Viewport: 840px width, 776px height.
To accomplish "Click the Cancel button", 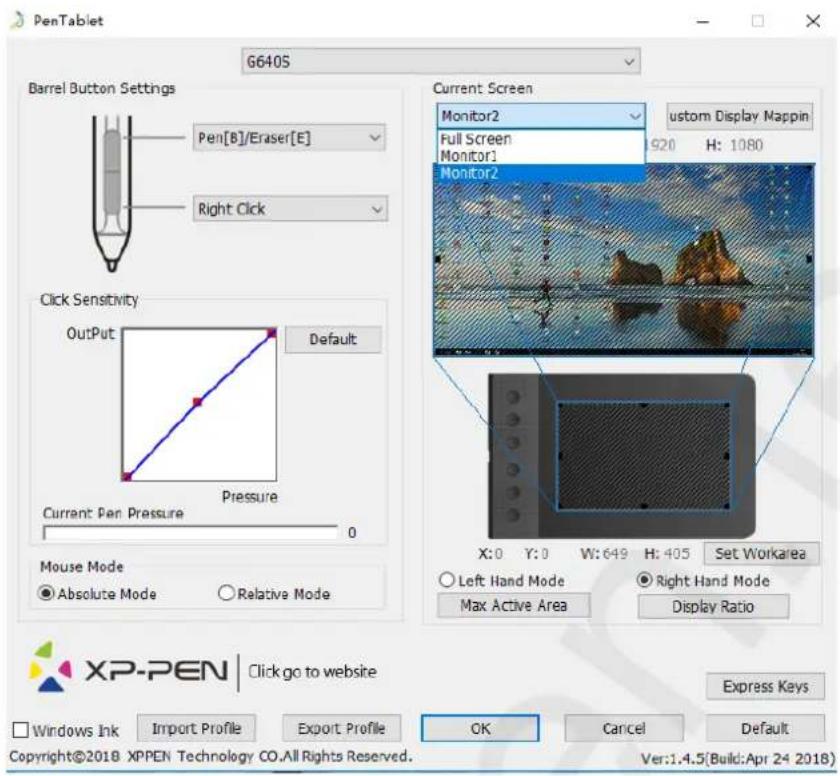I will [624, 728].
